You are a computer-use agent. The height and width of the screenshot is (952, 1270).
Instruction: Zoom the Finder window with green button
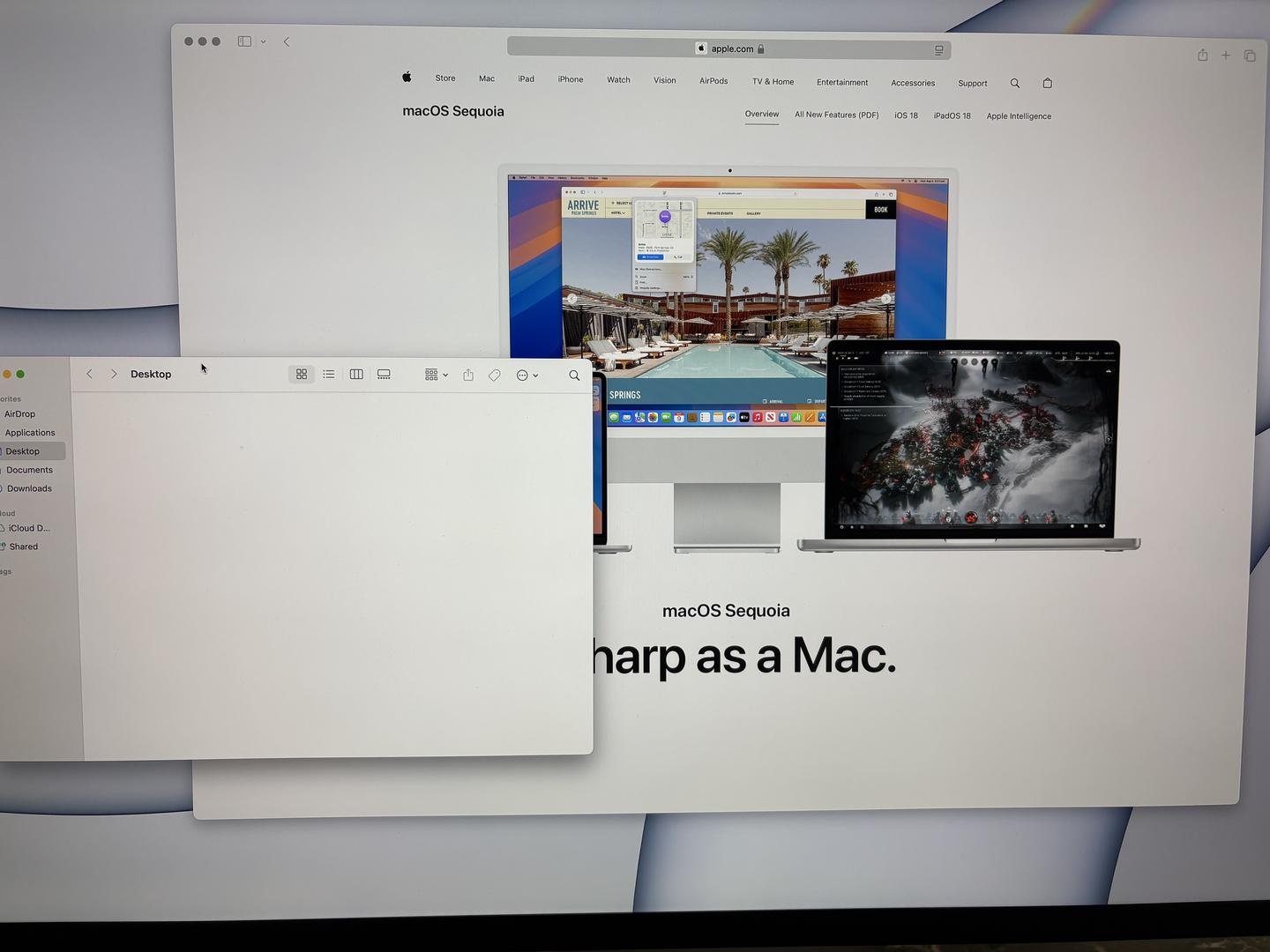(20, 374)
